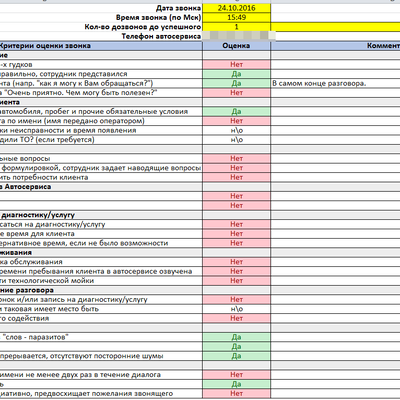Select the 'Оценка' column header
The width and height of the screenshot is (400, 400).
coord(236,46)
